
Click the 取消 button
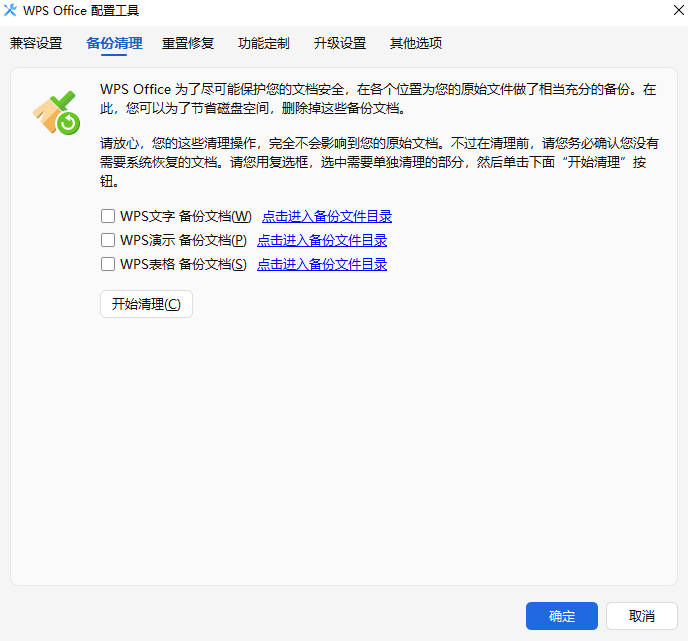click(x=642, y=616)
